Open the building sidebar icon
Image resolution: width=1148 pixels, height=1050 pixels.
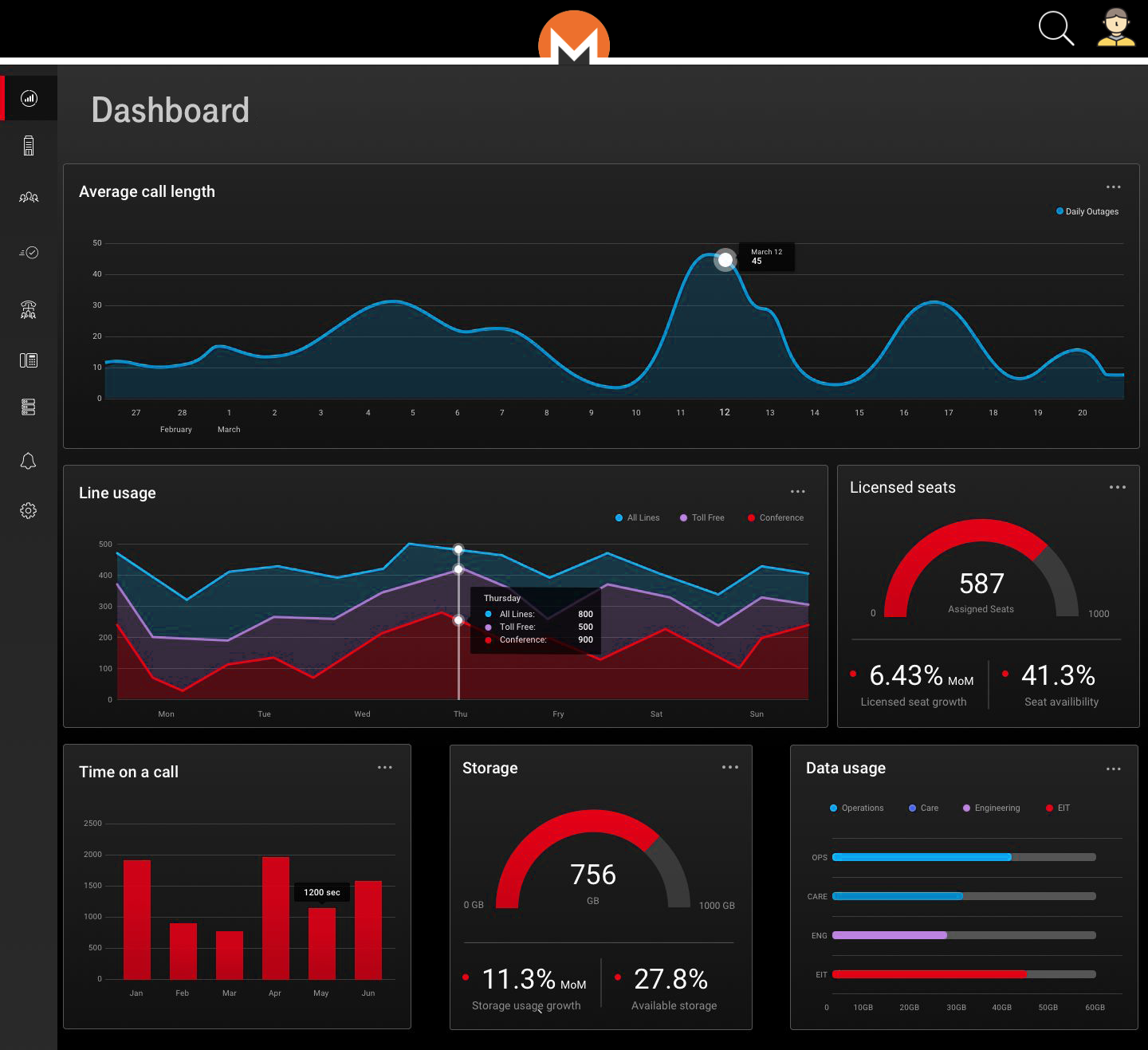pos(29,145)
